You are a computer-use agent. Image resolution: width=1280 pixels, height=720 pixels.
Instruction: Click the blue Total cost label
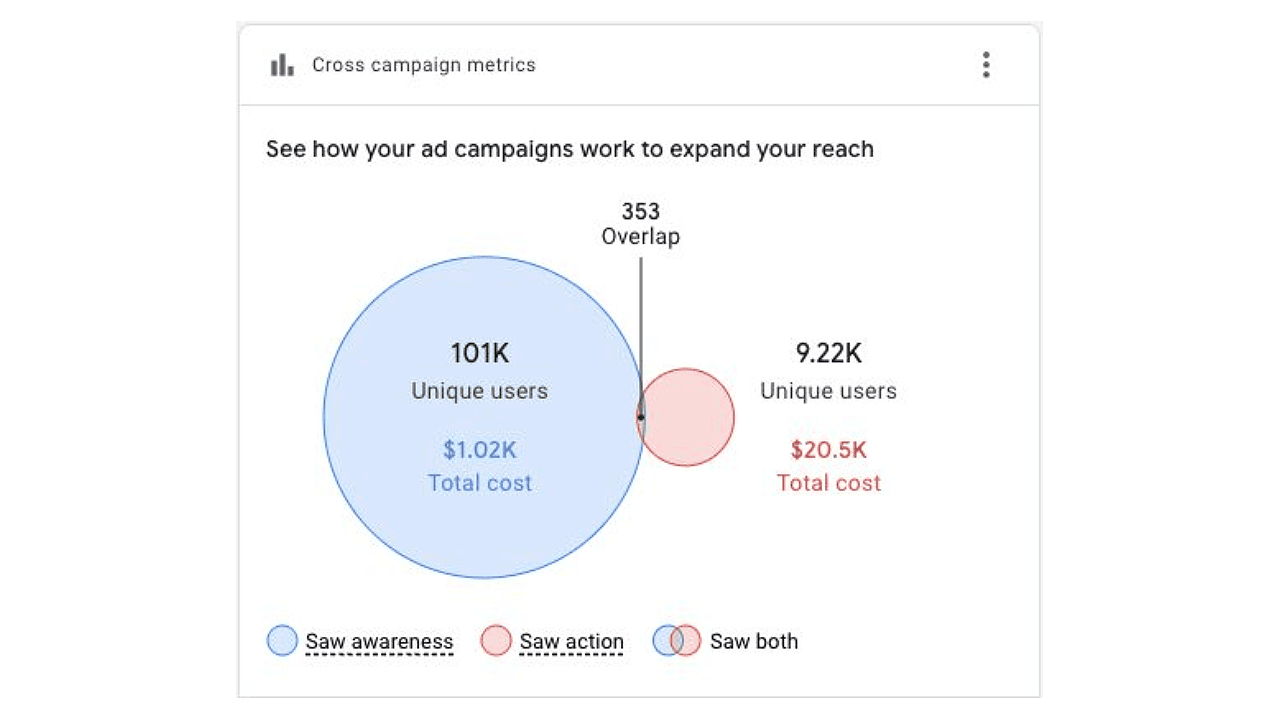pyautogui.click(x=480, y=483)
